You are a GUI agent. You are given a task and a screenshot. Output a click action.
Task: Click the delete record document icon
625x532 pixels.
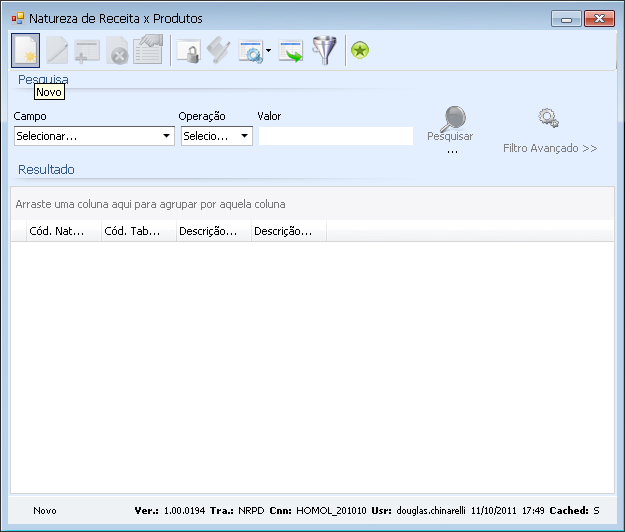pos(117,51)
